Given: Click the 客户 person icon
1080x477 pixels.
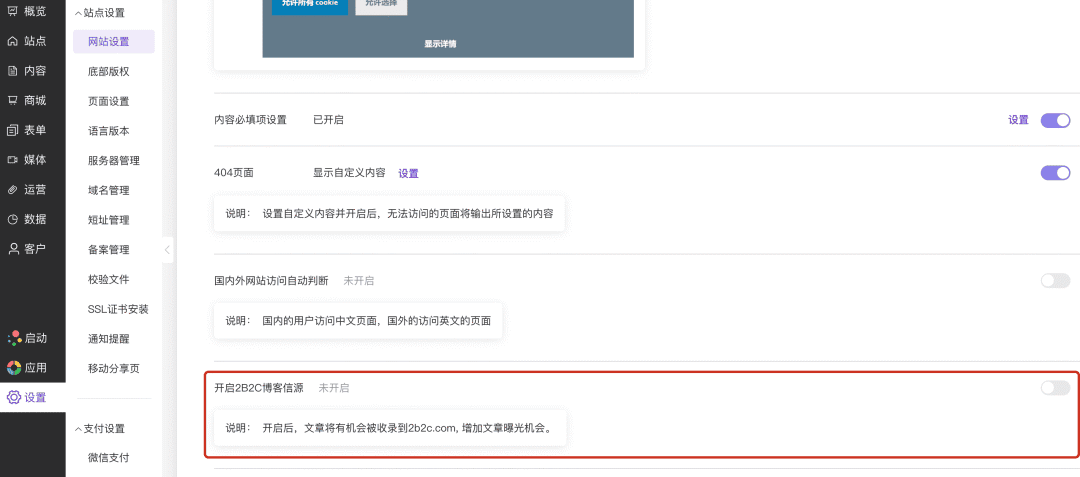Looking at the screenshot, I should tap(12, 249).
